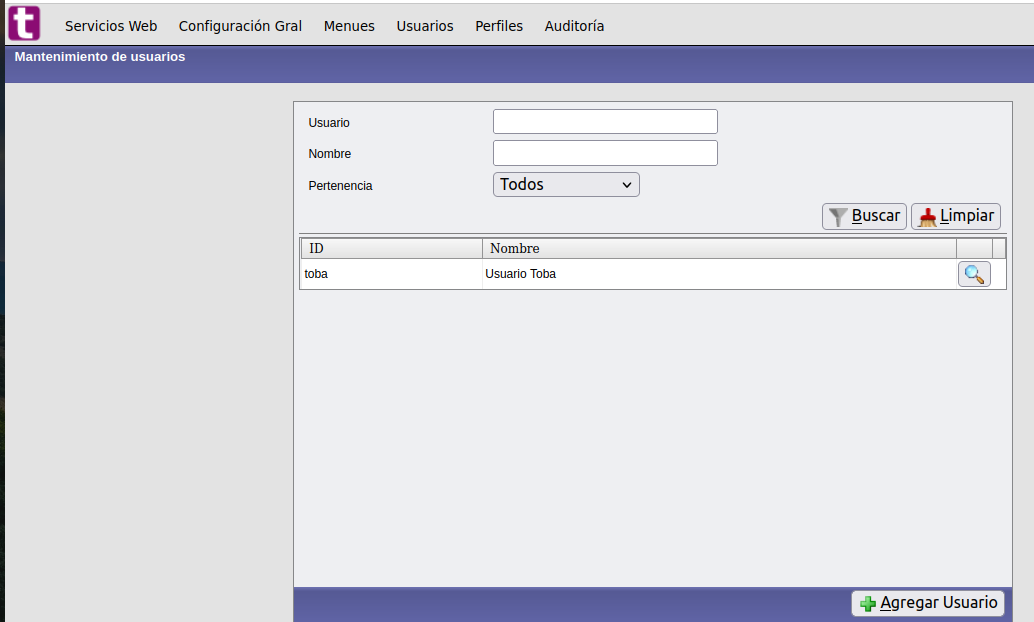Focus the Nombre filter text field

pyautogui.click(x=605, y=153)
